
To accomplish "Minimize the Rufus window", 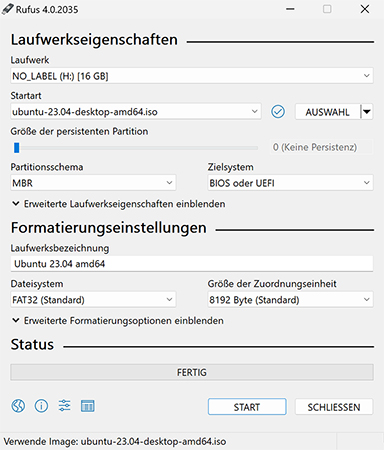I will coord(290,9).
